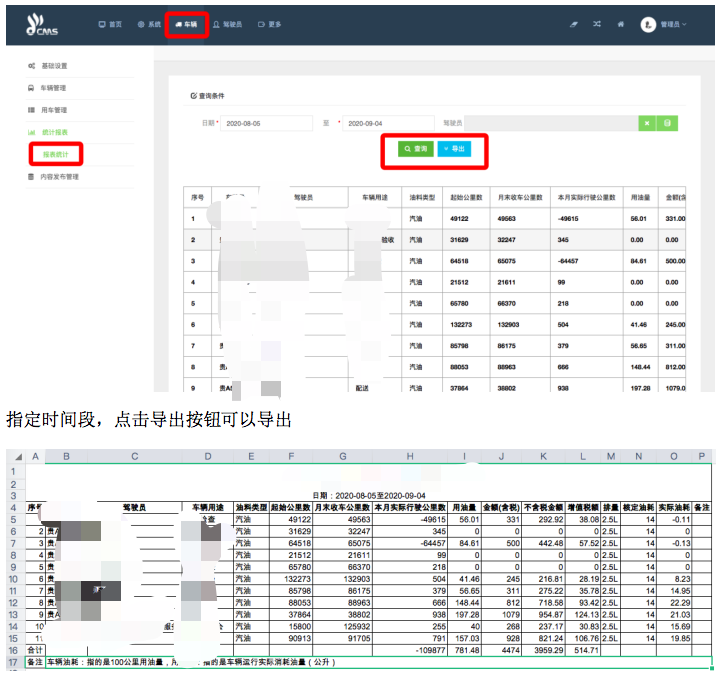
Task: Open the 管理员 user account dropdown
Action: (x=665, y=24)
